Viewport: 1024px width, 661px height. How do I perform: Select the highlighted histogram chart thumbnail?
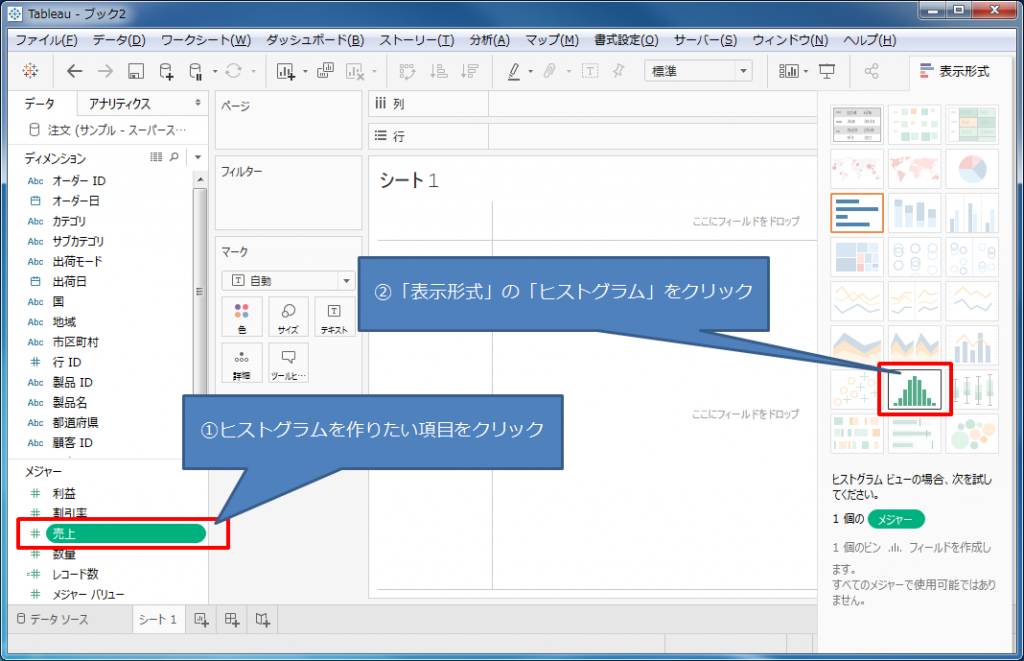coord(913,390)
